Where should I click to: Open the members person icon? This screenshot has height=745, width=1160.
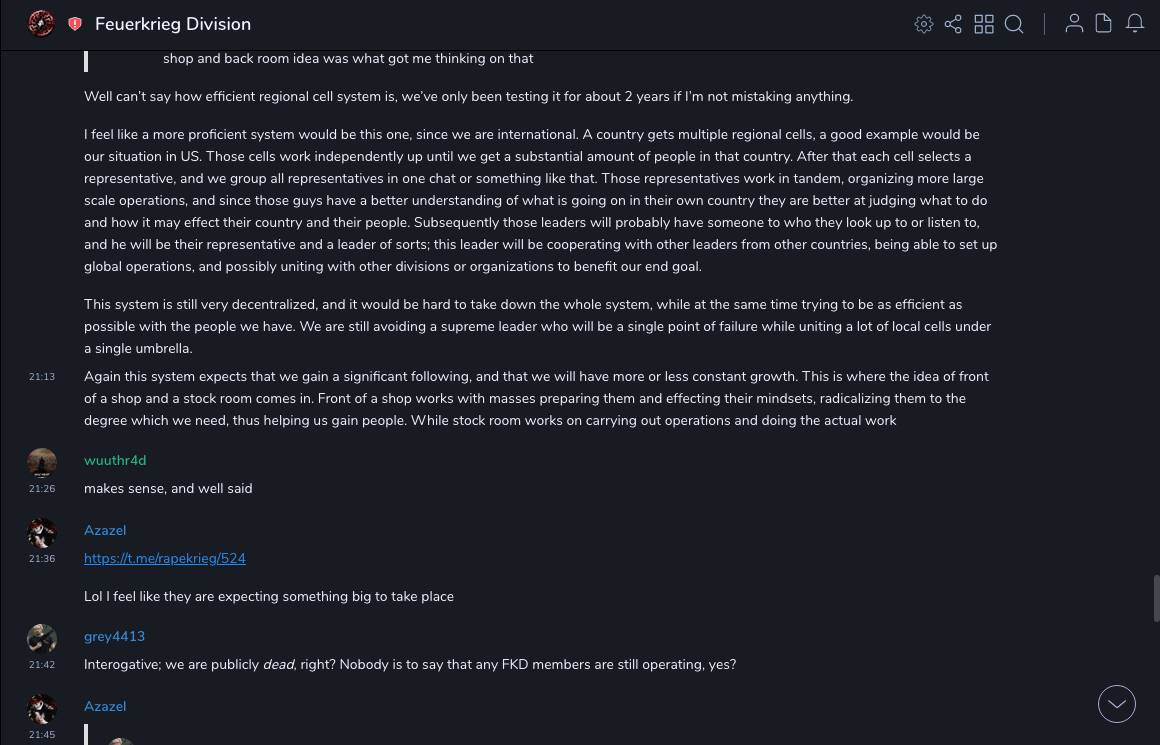pyautogui.click(x=1074, y=24)
